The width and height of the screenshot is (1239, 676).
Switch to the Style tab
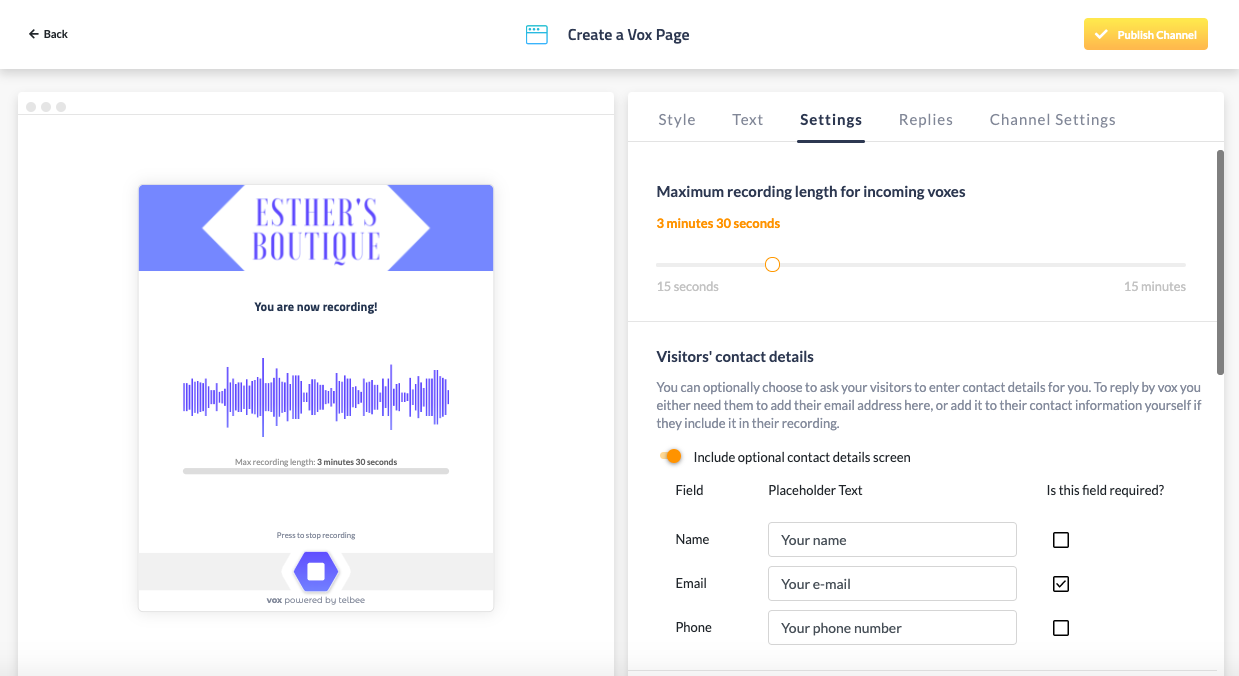pos(677,120)
